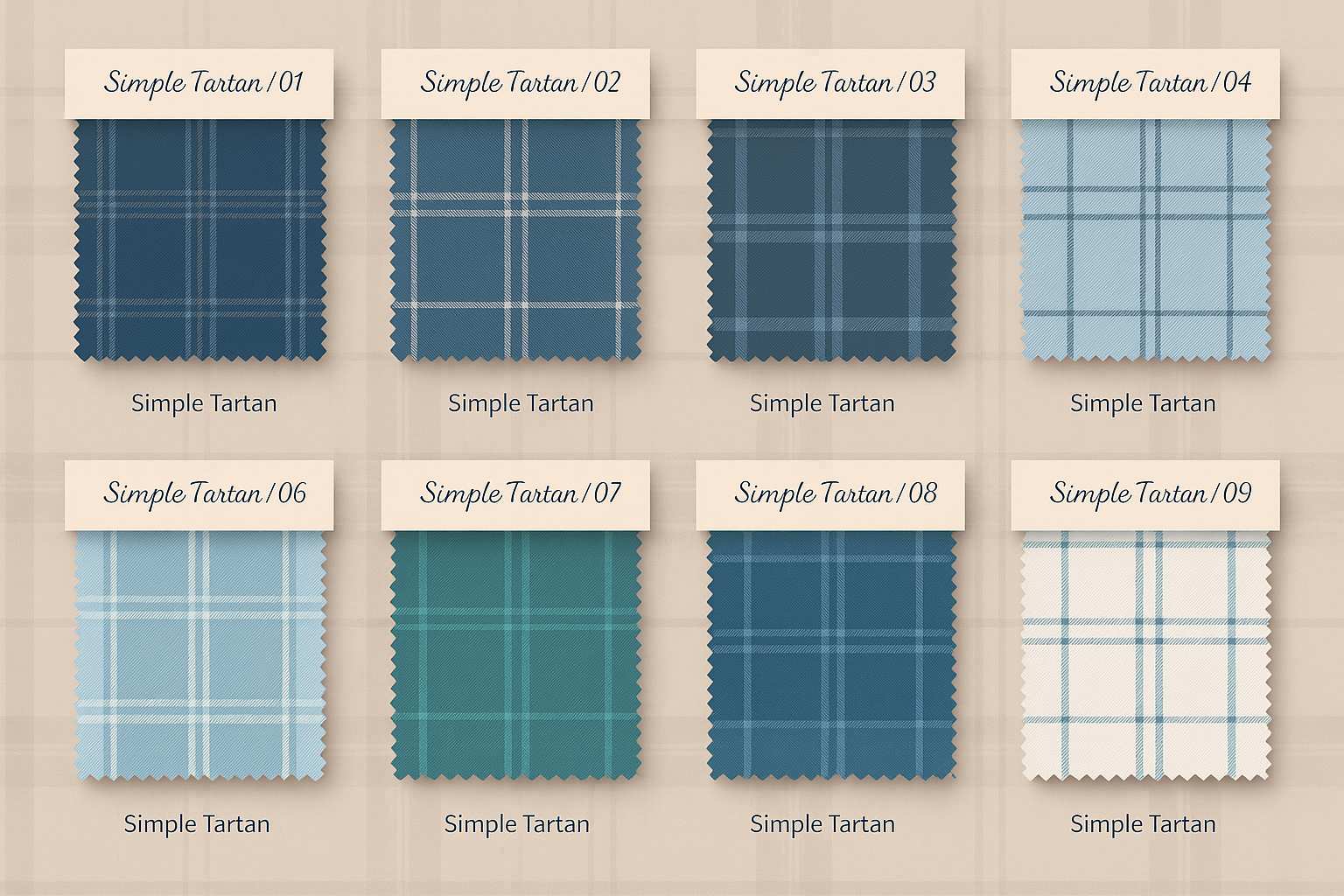Click the caption under swatch 04
This screenshot has height=896, width=1344.
coord(1143,403)
